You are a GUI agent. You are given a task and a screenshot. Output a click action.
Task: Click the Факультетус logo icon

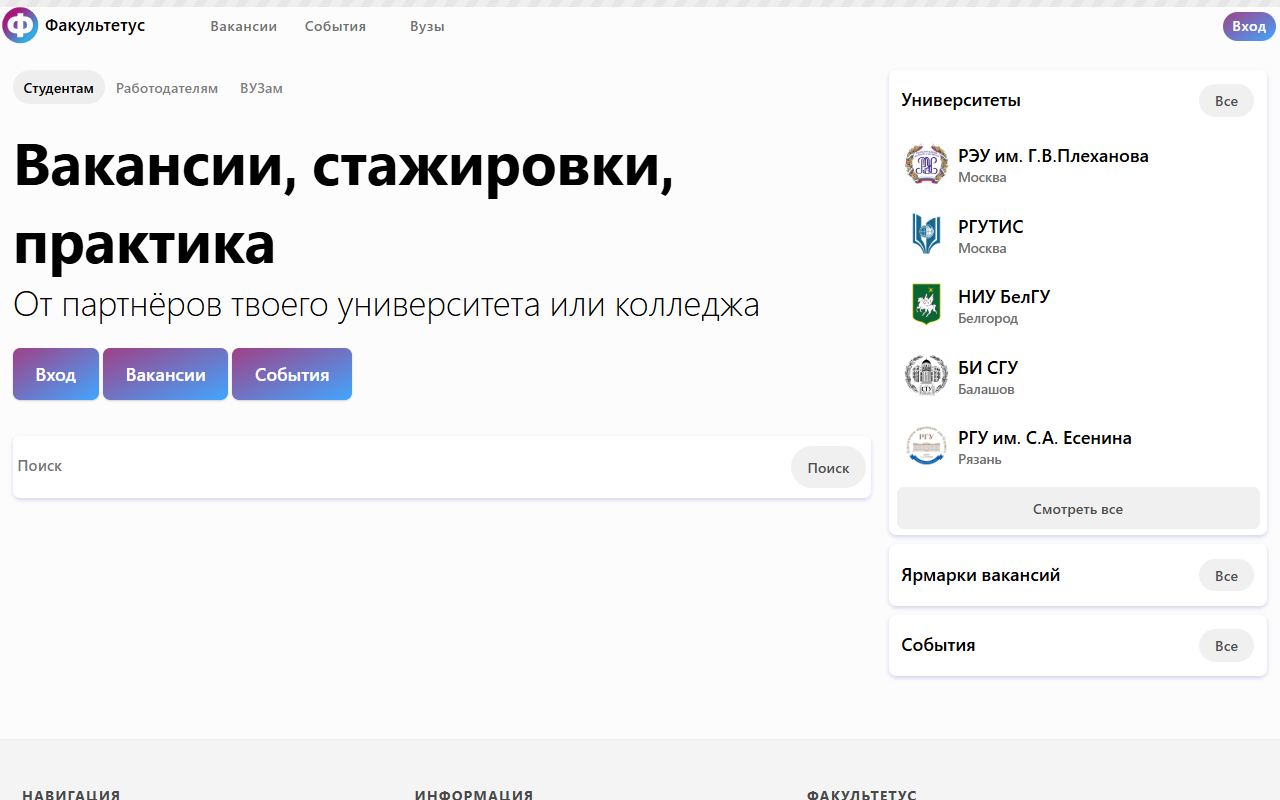pyautogui.click(x=20, y=26)
